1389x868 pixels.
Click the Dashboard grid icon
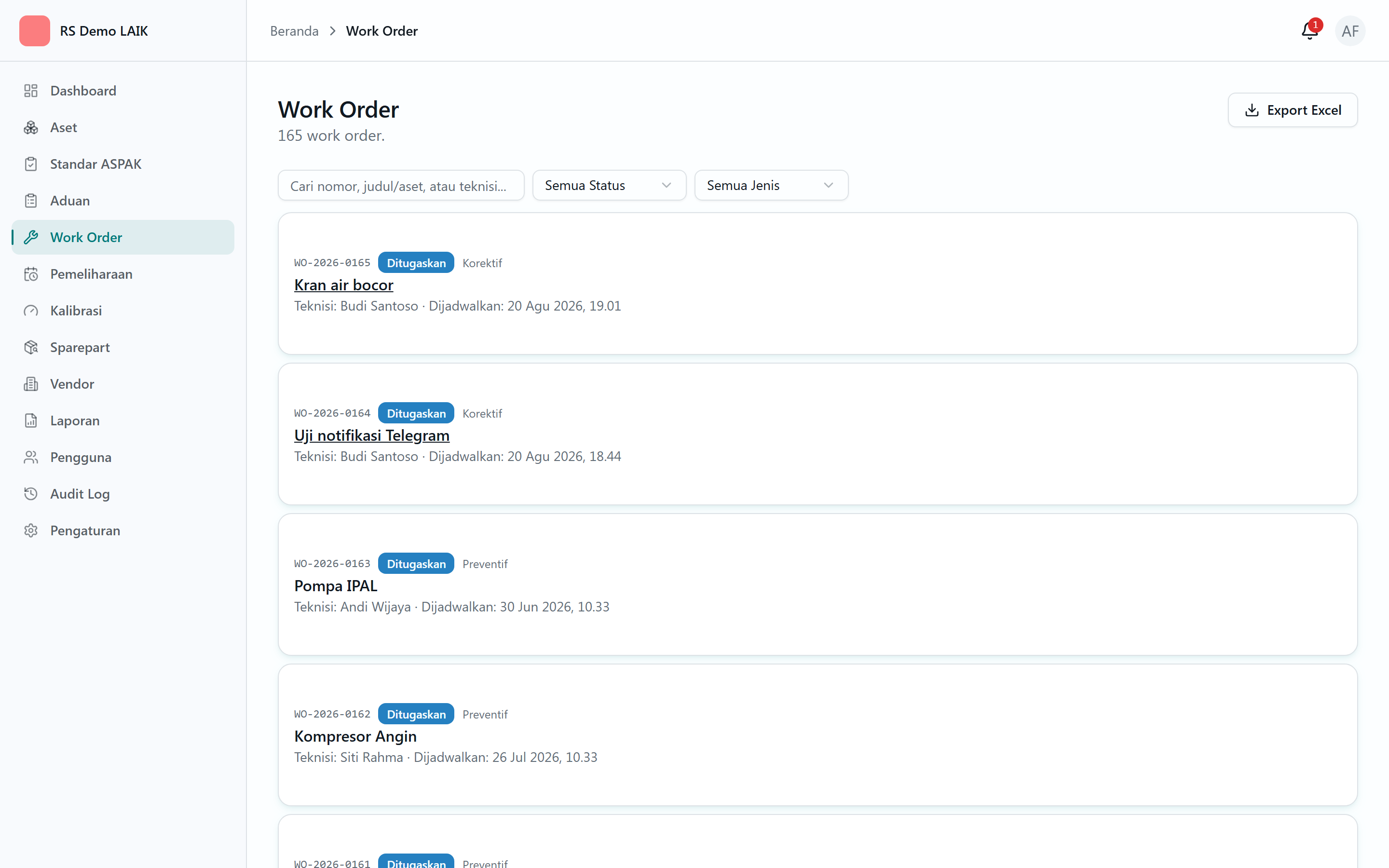(31, 91)
